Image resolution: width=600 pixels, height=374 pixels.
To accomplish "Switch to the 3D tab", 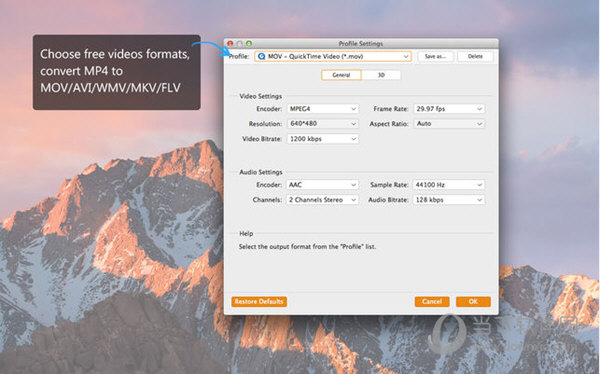I will click(381, 75).
